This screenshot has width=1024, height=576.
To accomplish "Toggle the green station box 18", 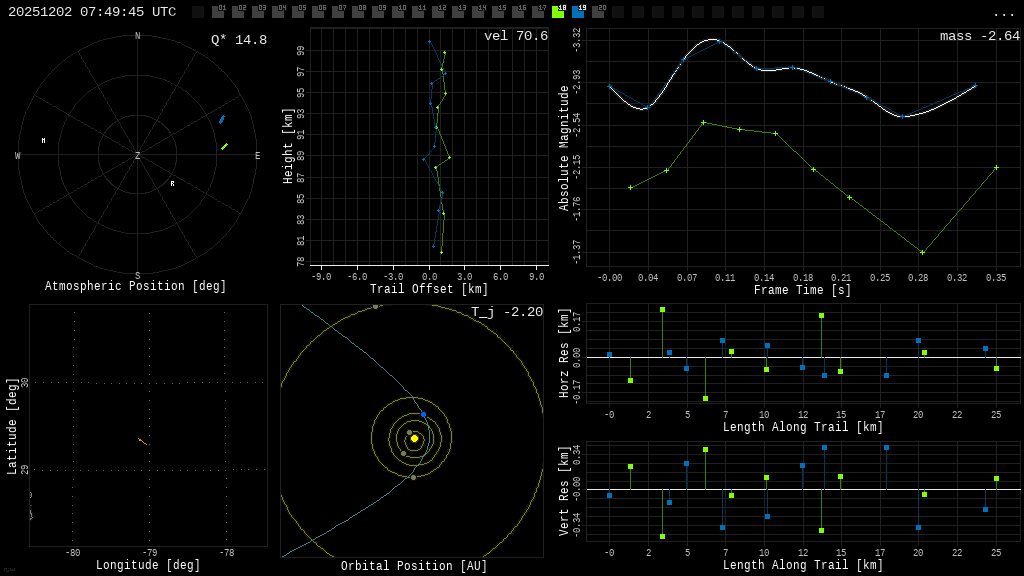I will point(558,12).
